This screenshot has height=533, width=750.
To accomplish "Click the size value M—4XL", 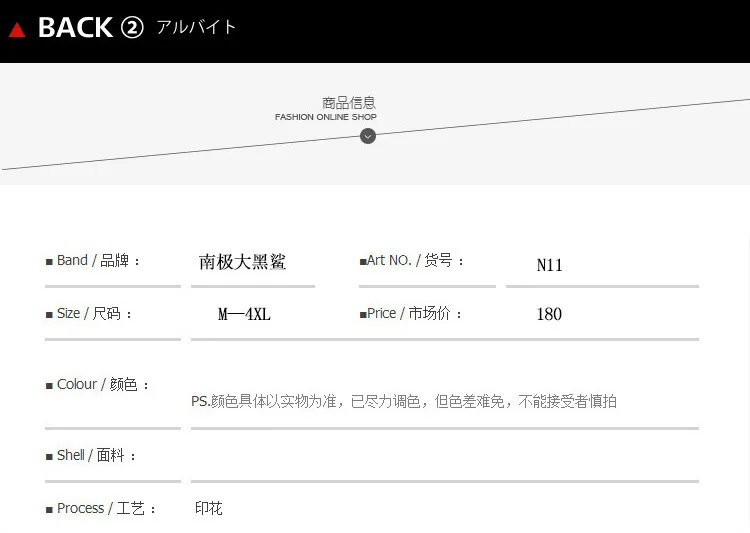I will click(x=244, y=314).
